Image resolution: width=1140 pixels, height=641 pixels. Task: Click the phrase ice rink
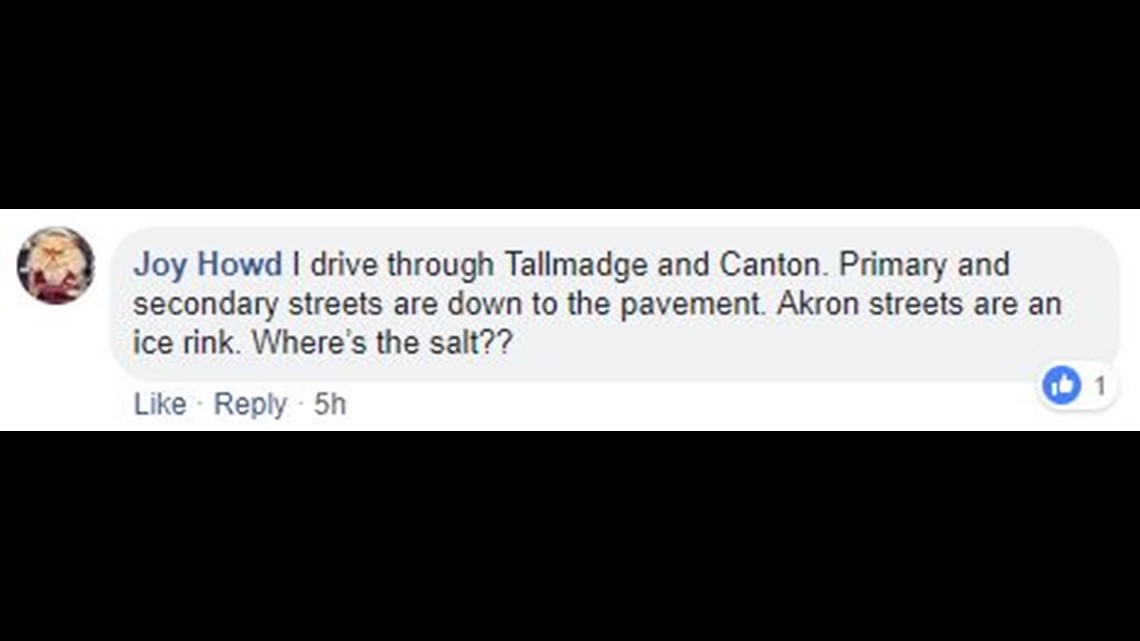coord(187,342)
